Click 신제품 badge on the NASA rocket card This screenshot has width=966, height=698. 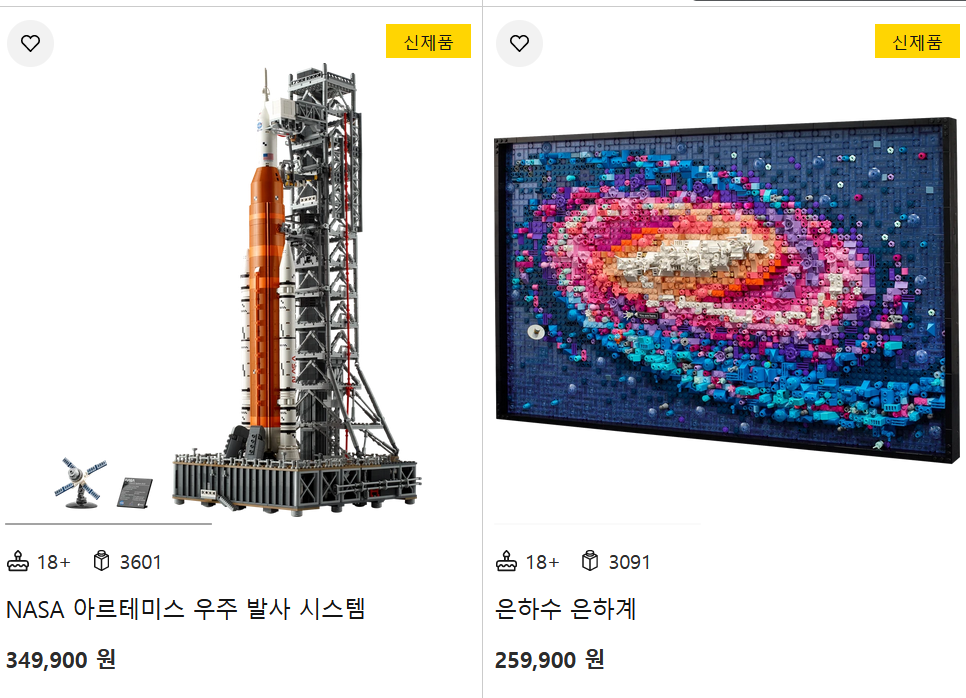tap(428, 41)
